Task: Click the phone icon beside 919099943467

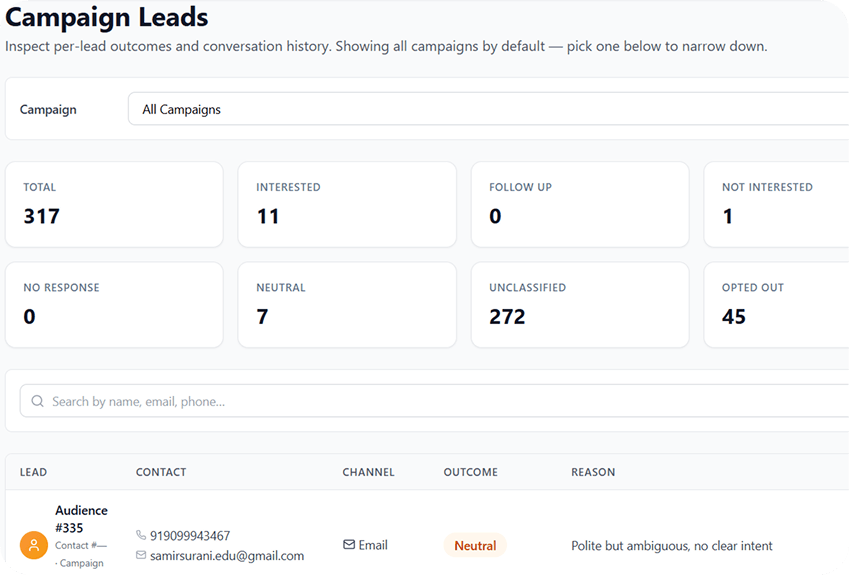Action: (x=141, y=535)
